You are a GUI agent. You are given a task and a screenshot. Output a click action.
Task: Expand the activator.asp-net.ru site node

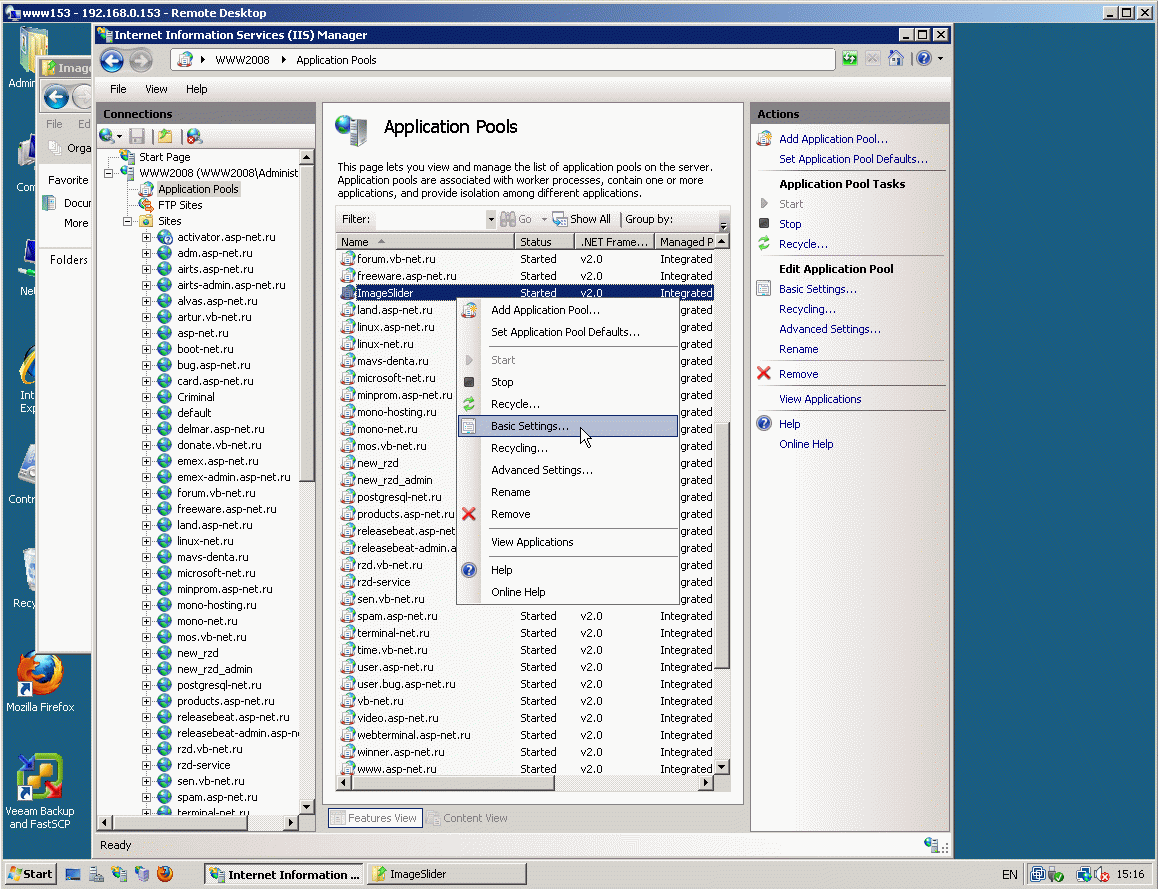146,238
